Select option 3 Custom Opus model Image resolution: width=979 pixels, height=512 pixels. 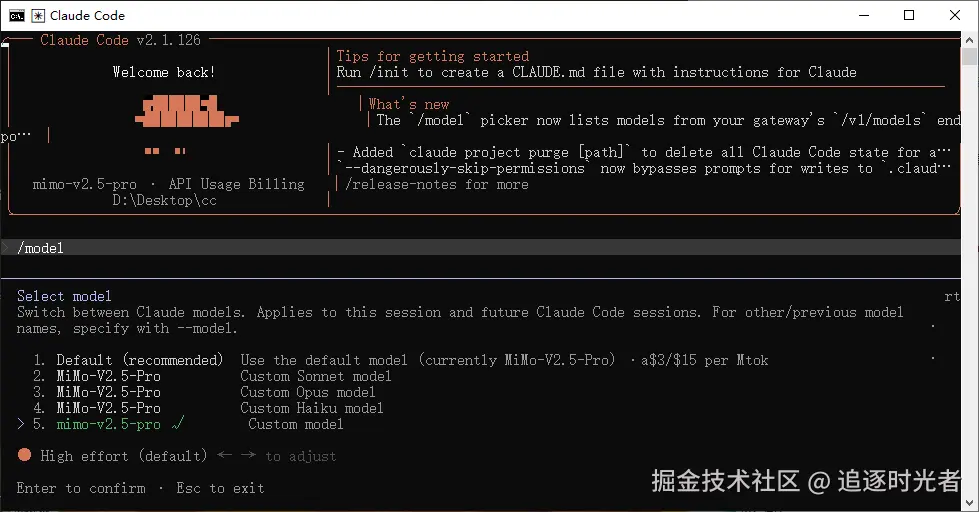204,392
